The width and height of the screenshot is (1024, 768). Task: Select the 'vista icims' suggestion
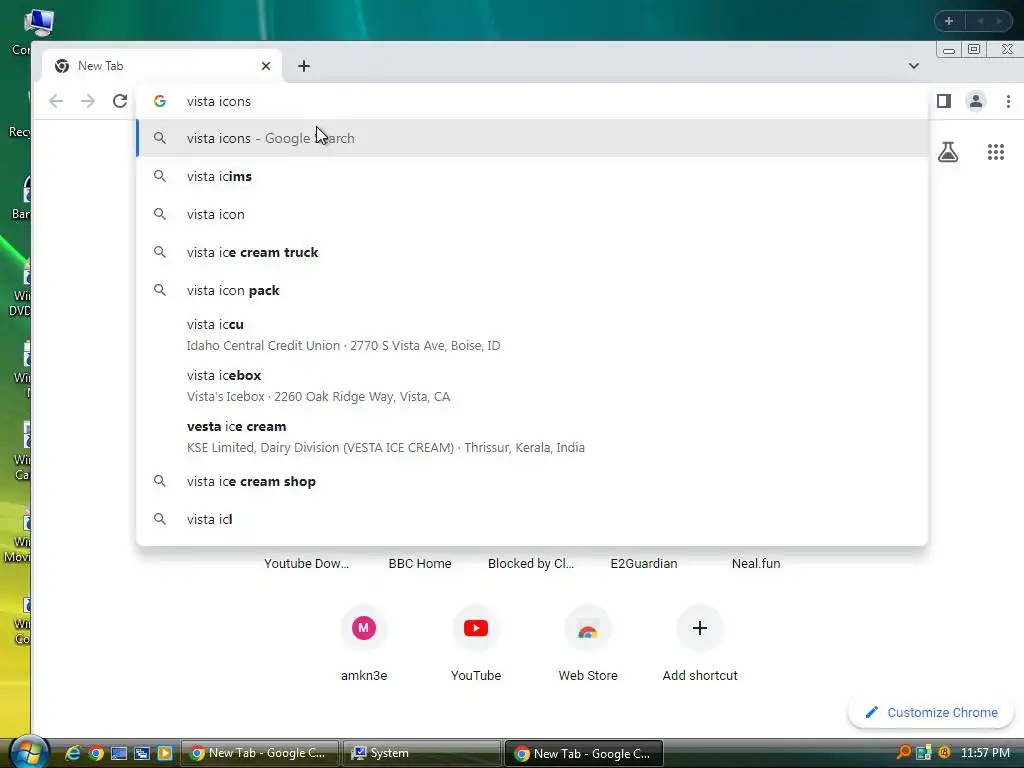[532, 176]
